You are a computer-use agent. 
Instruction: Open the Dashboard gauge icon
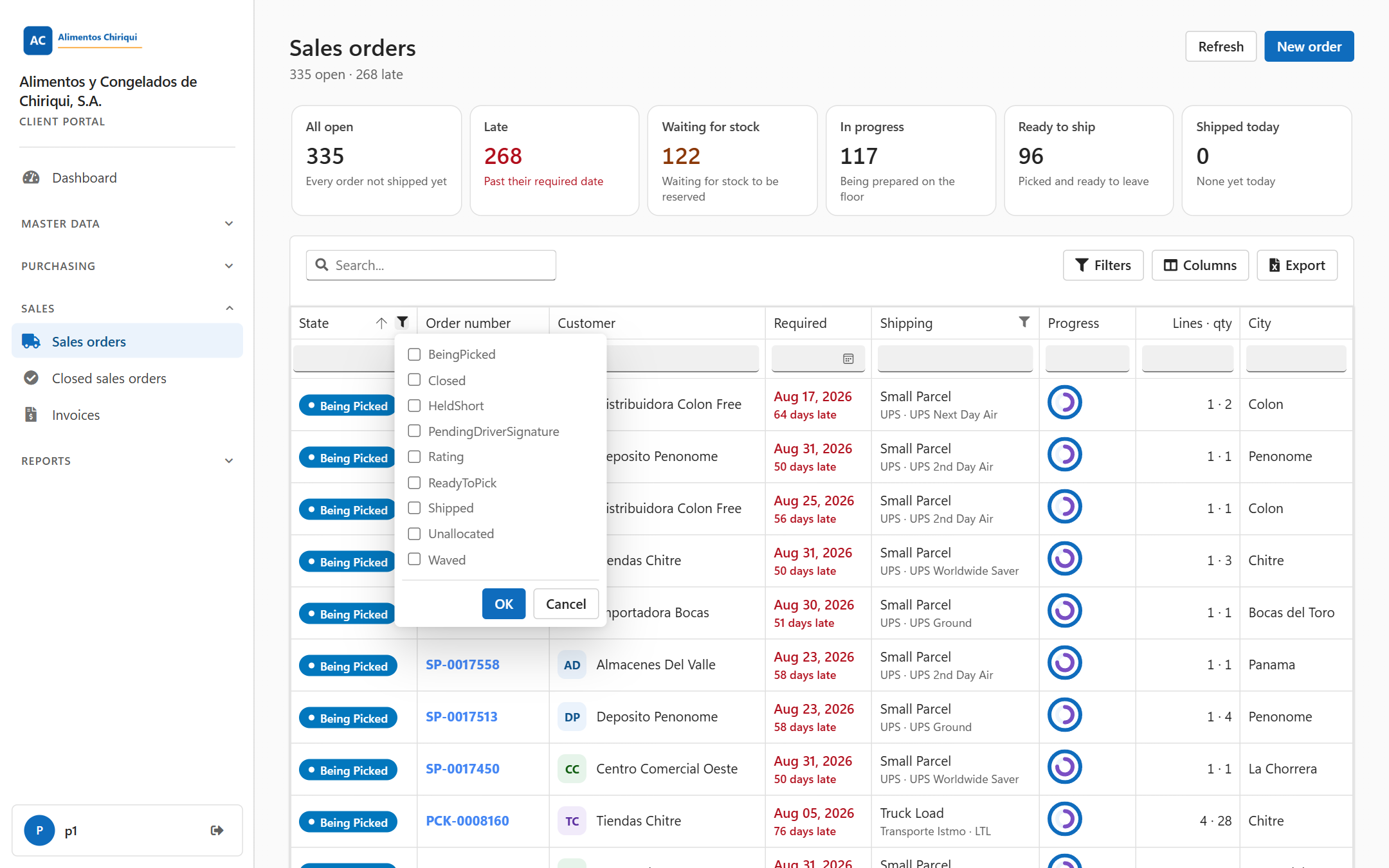pos(31,177)
